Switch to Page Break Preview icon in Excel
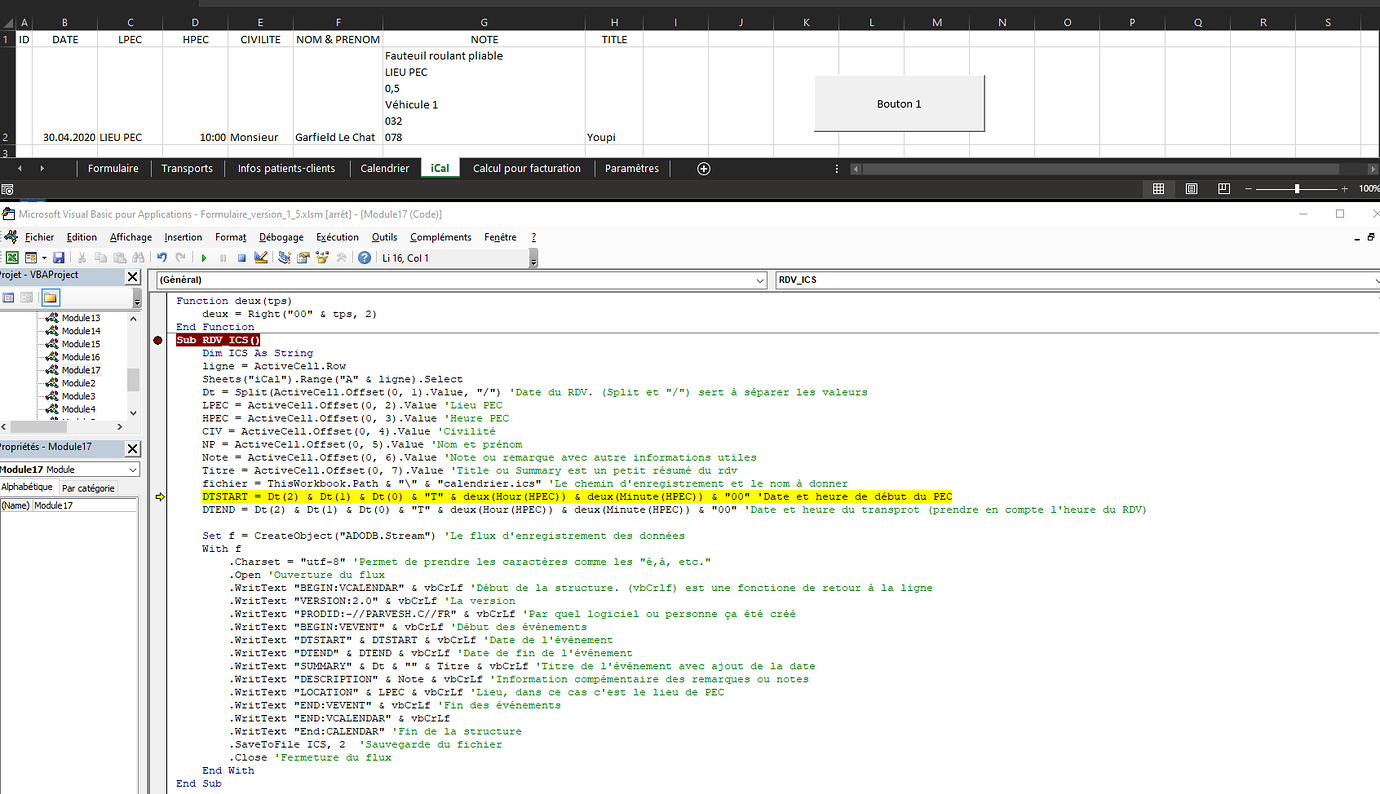The image size is (1380, 794). click(1224, 188)
